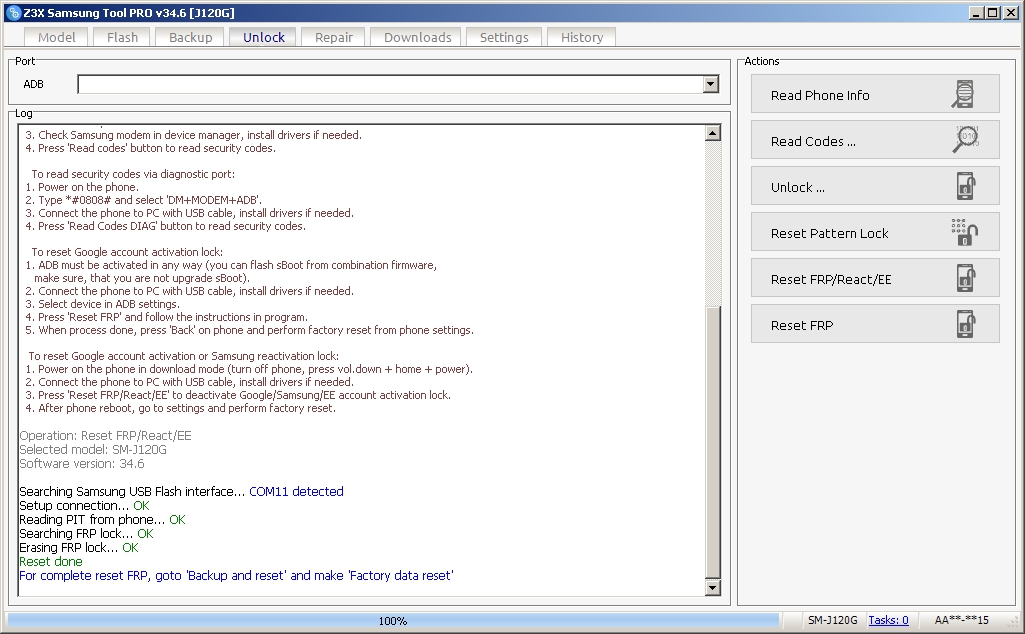Click 'To reset Google account activation lock:' heading
Screen dimensions: 1025x634
(127, 252)
